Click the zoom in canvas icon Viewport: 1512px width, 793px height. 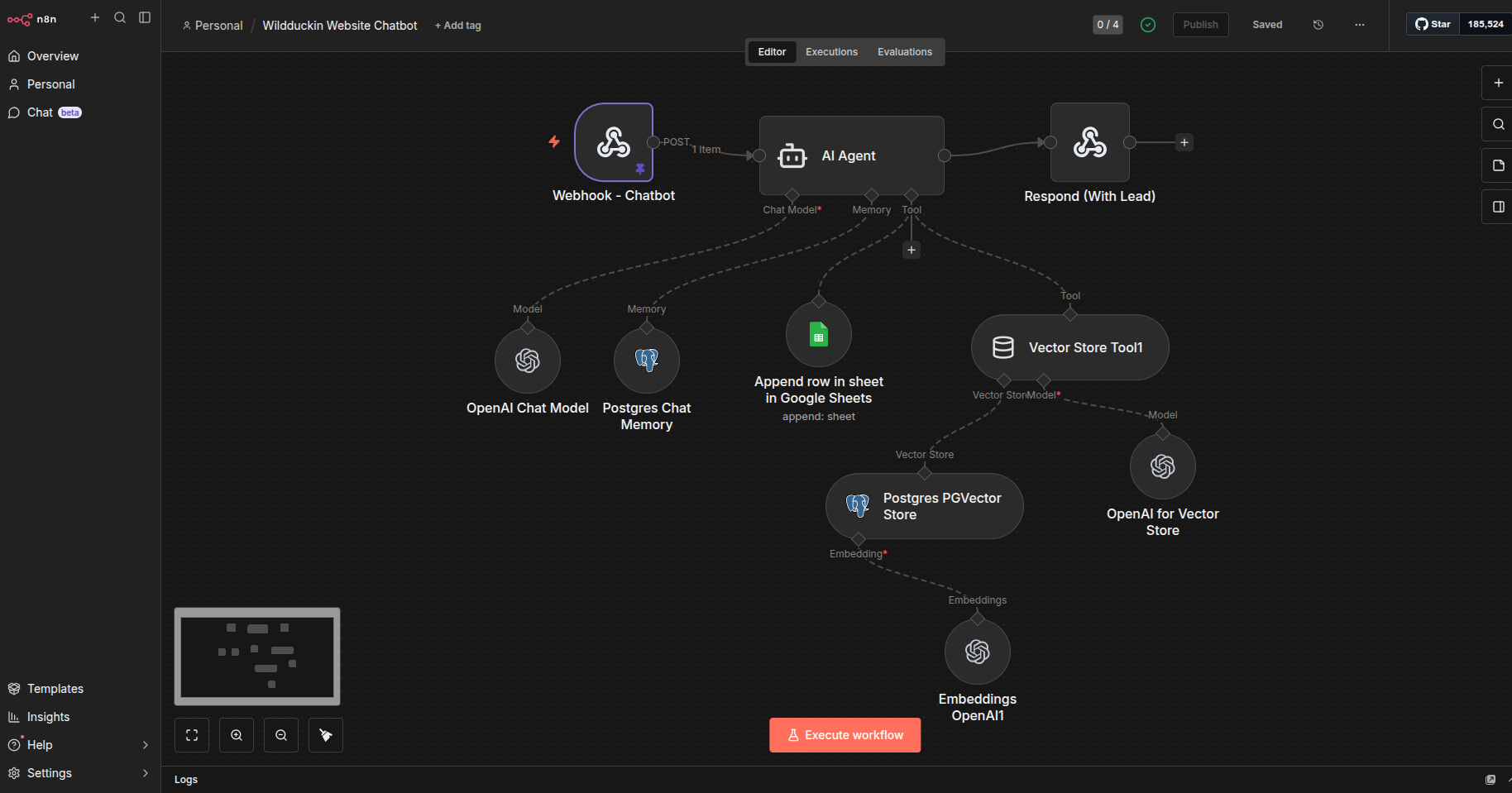pyautogui.click(x=237, y=735)
